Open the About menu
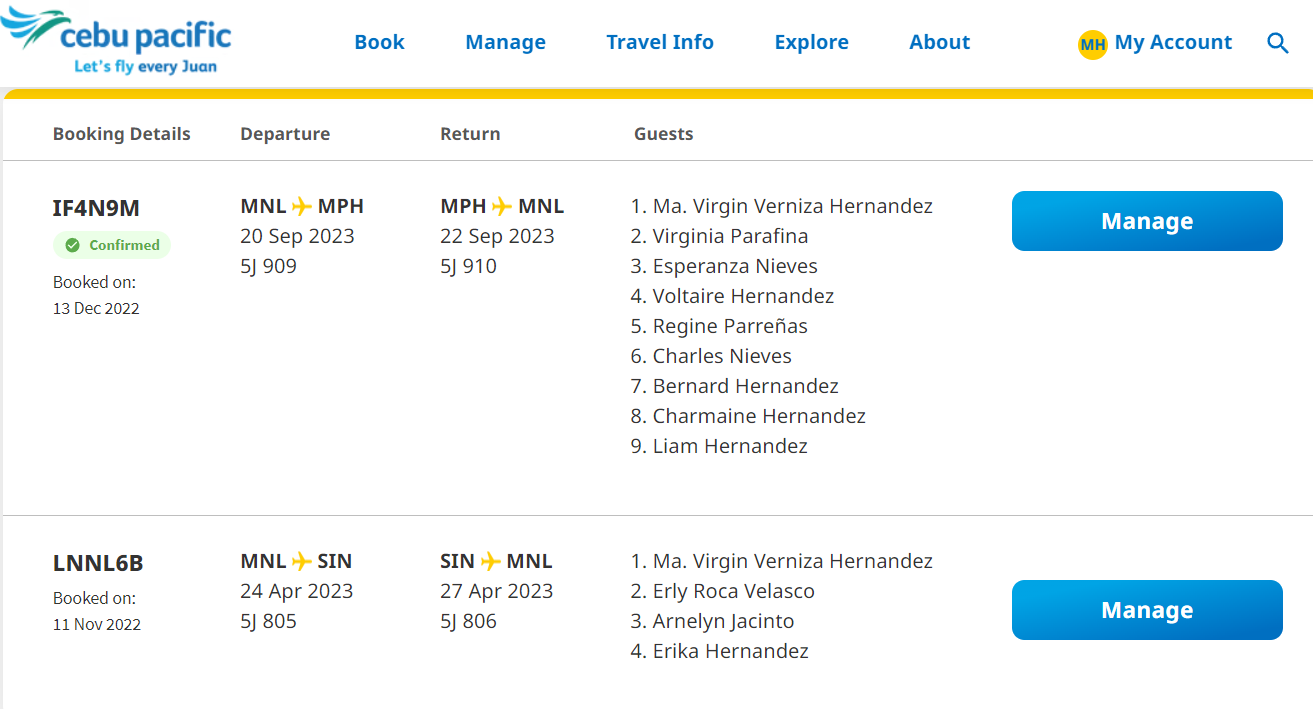This screenshot has width=1313, height=709. click(940, 42)
